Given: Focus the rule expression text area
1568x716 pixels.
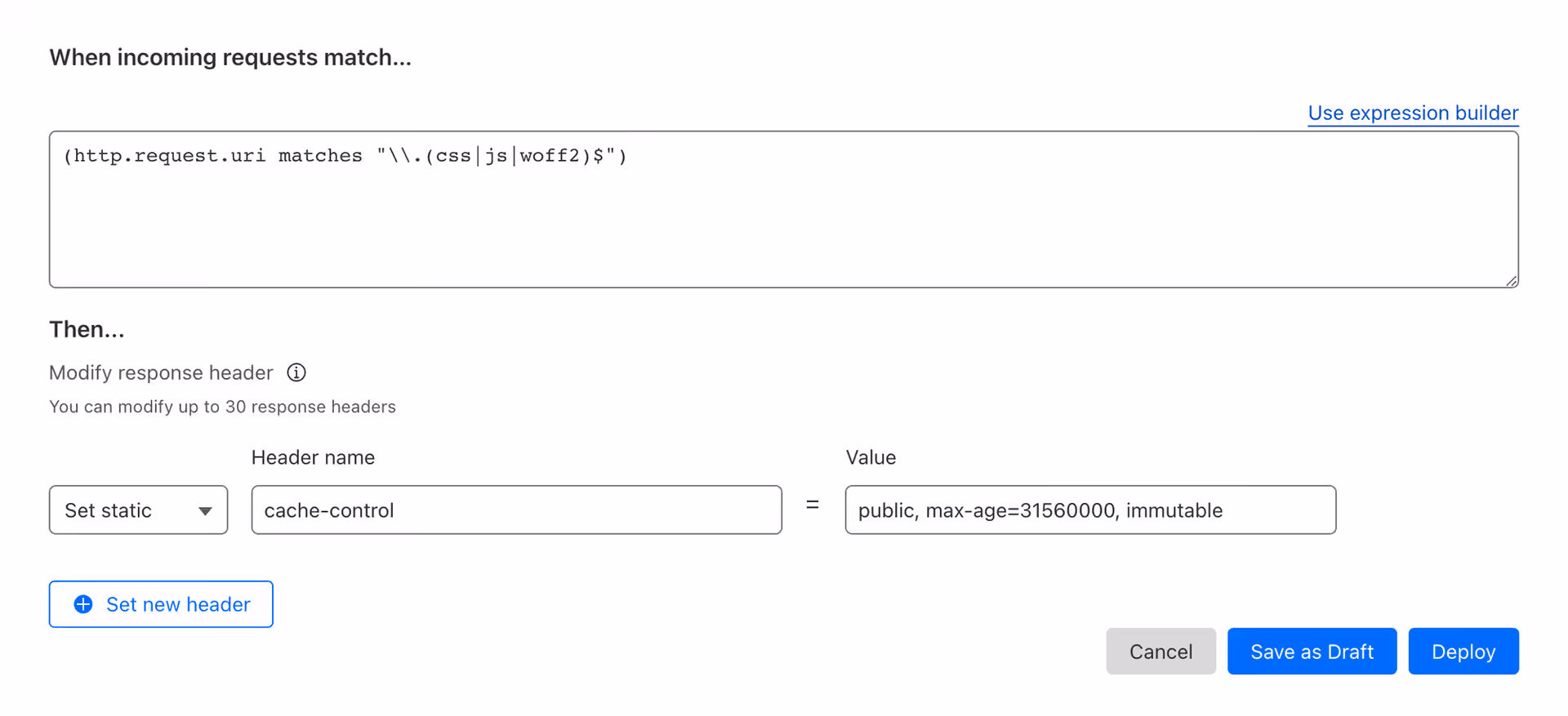Looking at the screenshot, I should click(784, 210).
